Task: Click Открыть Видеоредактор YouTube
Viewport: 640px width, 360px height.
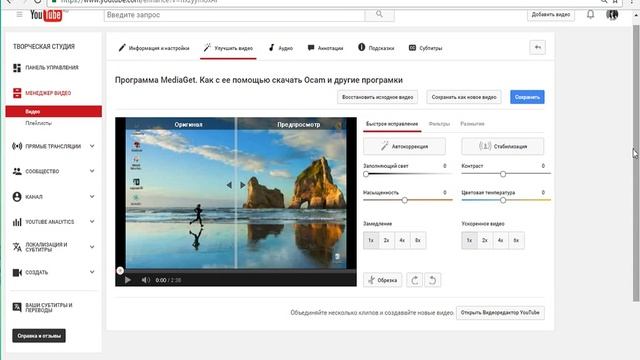Action: (x=500, y=313)
